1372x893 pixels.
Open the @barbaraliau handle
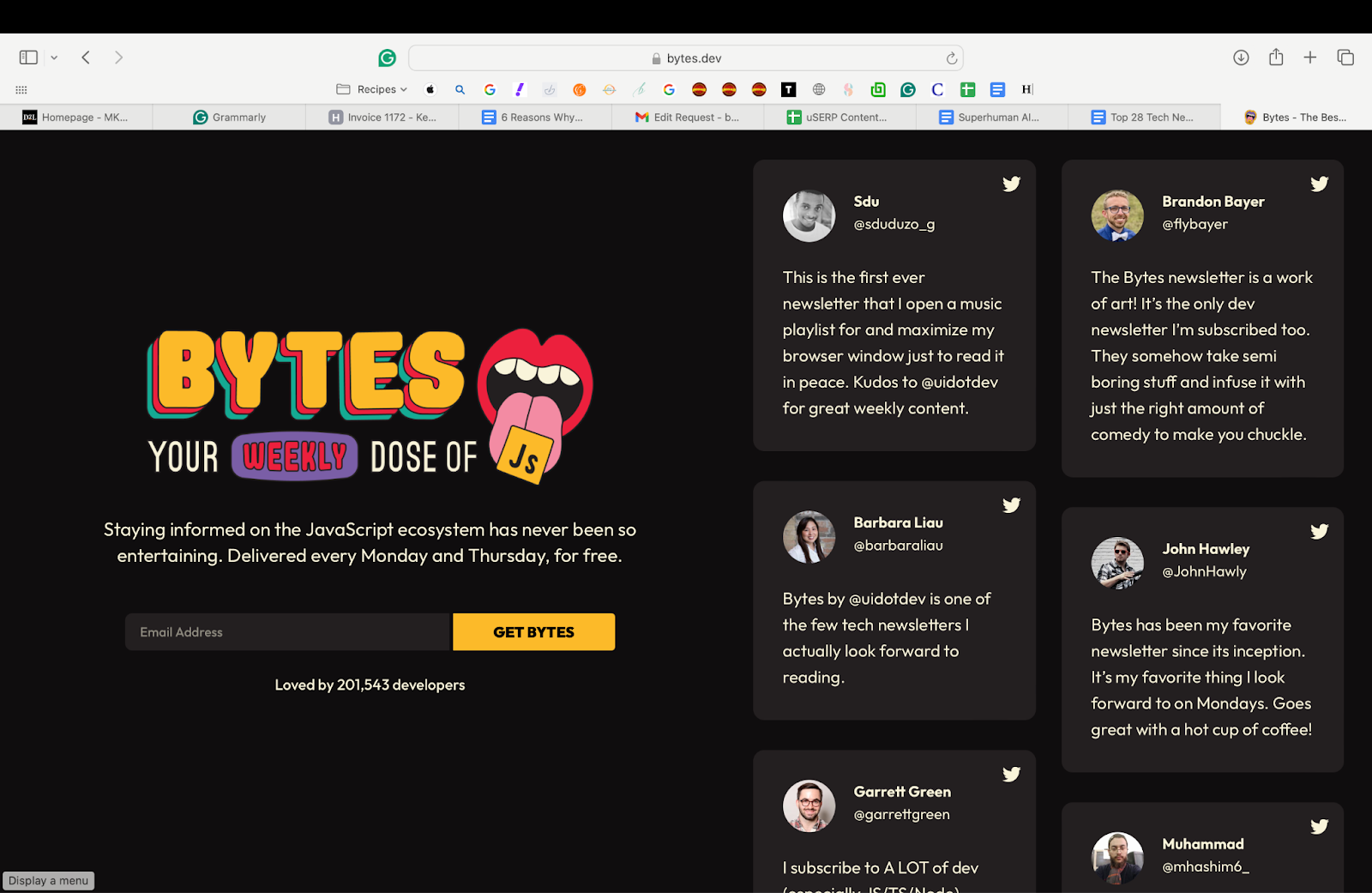(898, 546)
